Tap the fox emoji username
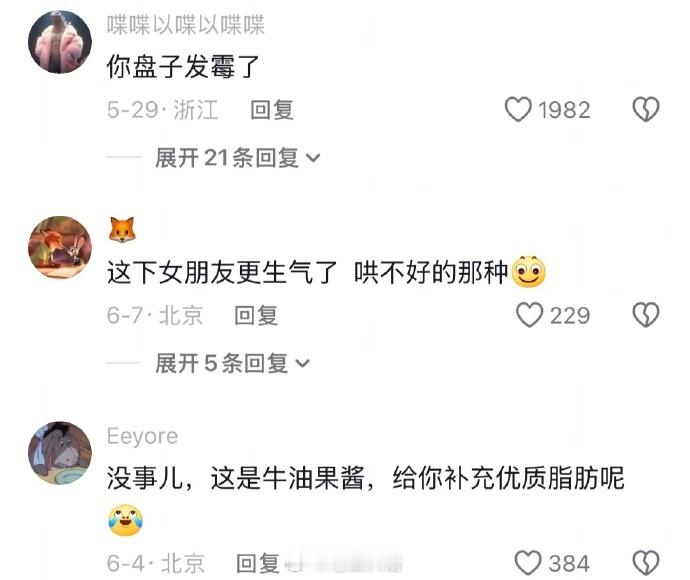The image size is (690, 580). (x=122, y=230)
